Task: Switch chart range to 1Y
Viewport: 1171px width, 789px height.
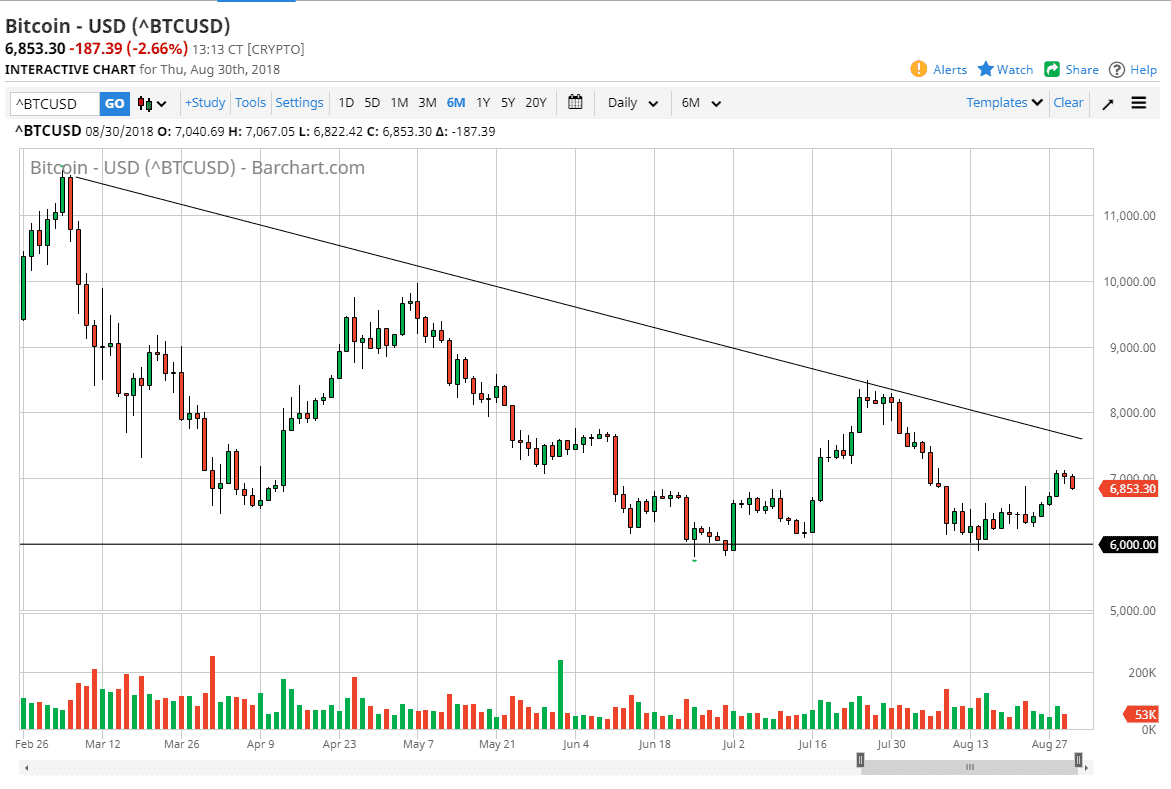Action: pos(482,103)
